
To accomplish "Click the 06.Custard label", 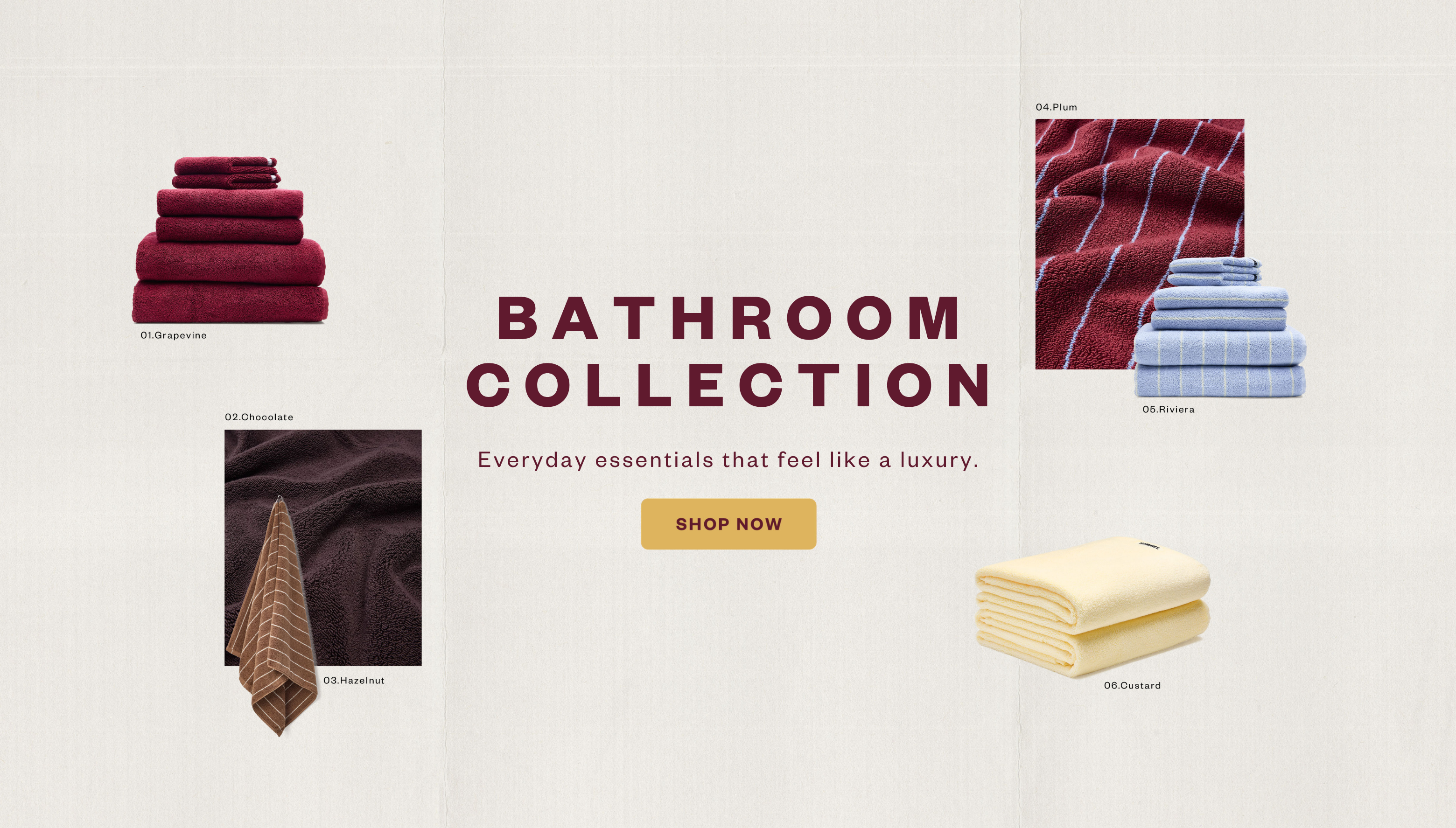I will click(1133, 685).
